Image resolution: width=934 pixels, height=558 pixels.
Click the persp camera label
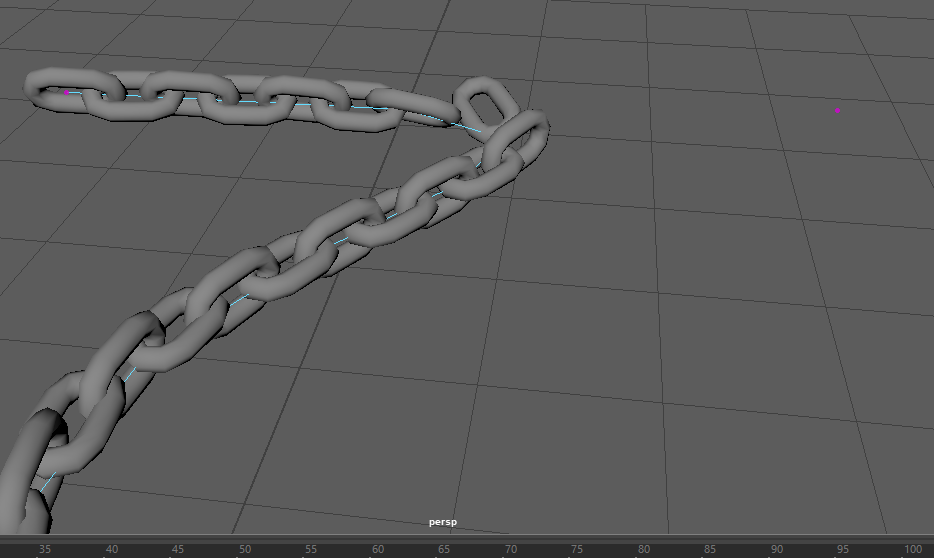coord(443,522)
